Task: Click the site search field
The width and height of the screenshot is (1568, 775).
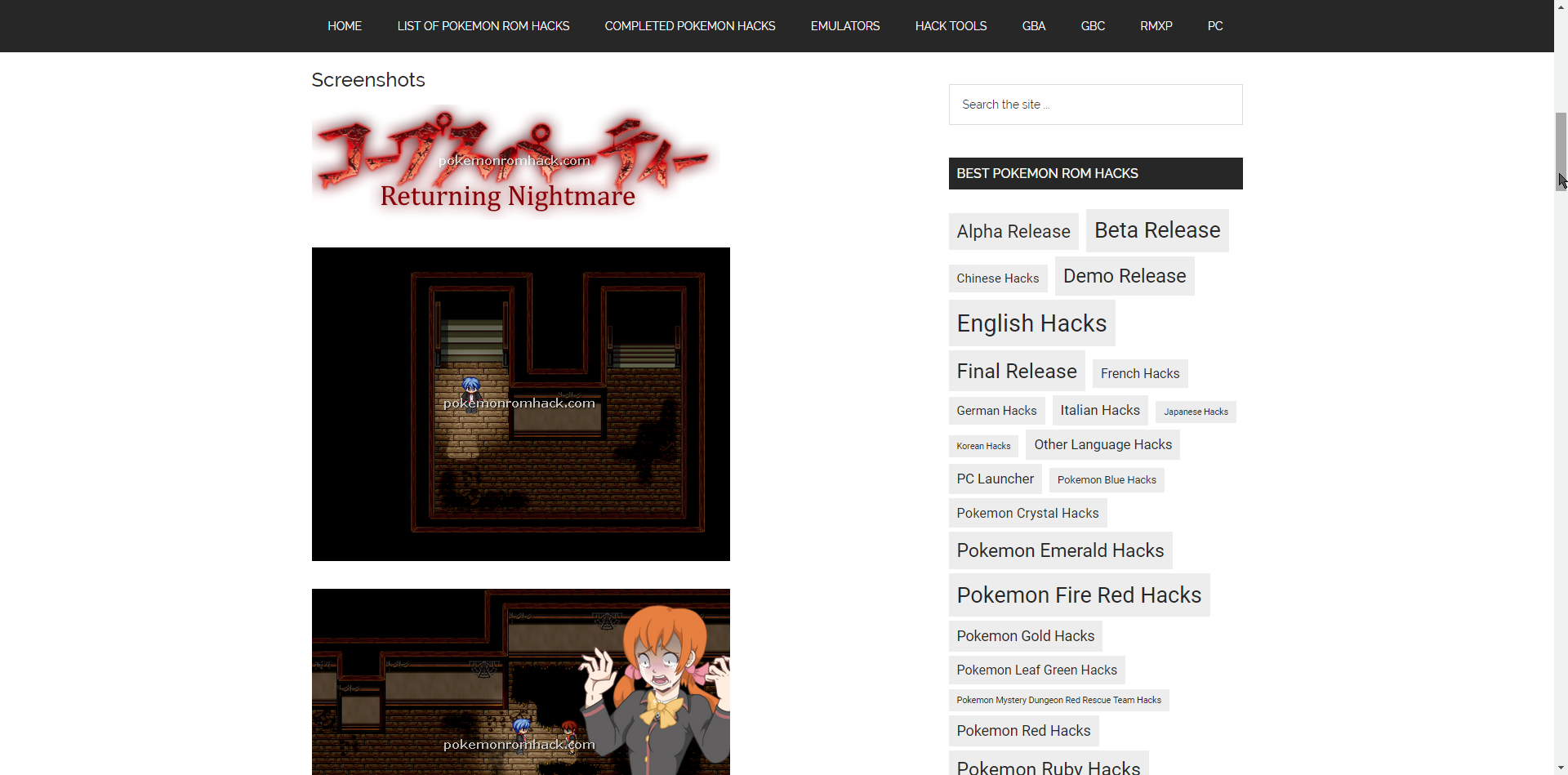Action: click(x=1094, y=105)
